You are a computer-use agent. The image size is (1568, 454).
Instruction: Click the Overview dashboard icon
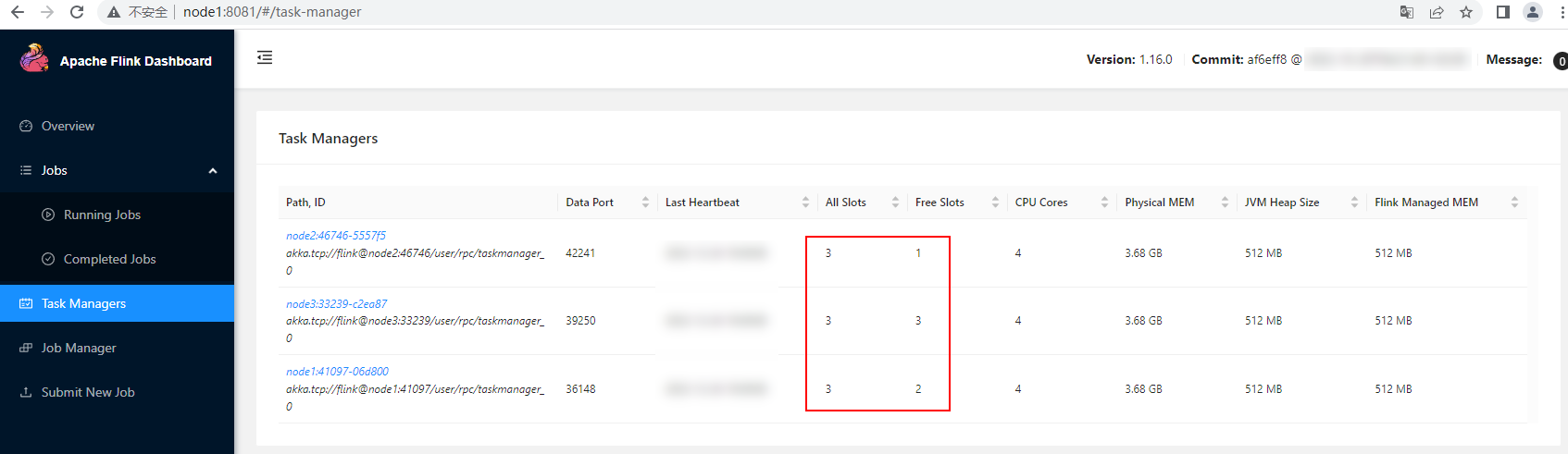pyautogui.click(x=26, y=126)
